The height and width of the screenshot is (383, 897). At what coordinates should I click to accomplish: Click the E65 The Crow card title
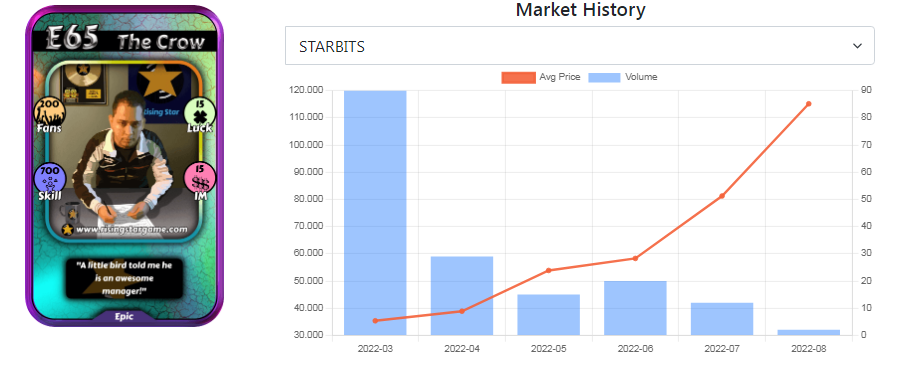(x=125, y=39)
